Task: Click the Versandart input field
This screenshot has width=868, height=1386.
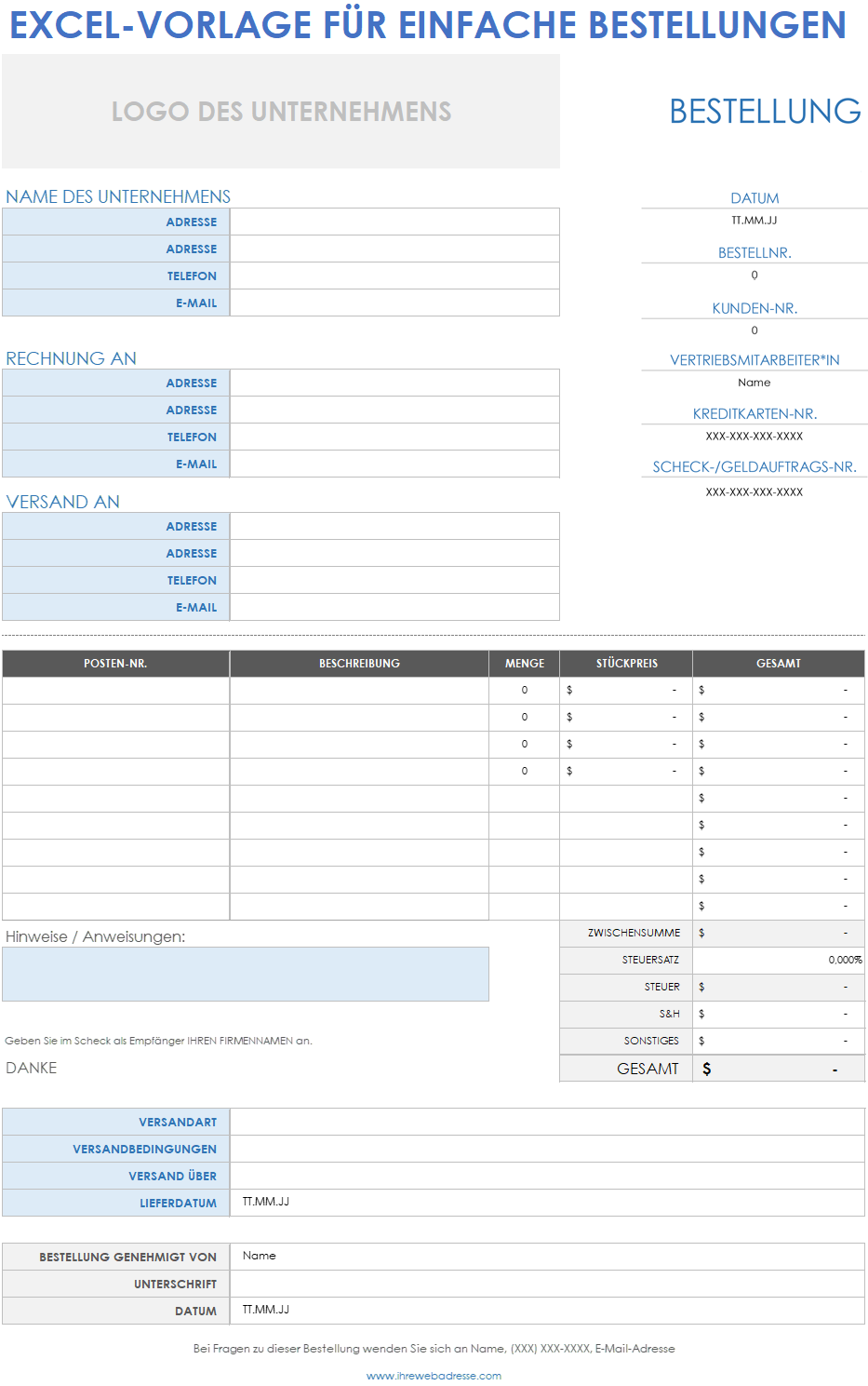Action: (x=547, y=1123)
